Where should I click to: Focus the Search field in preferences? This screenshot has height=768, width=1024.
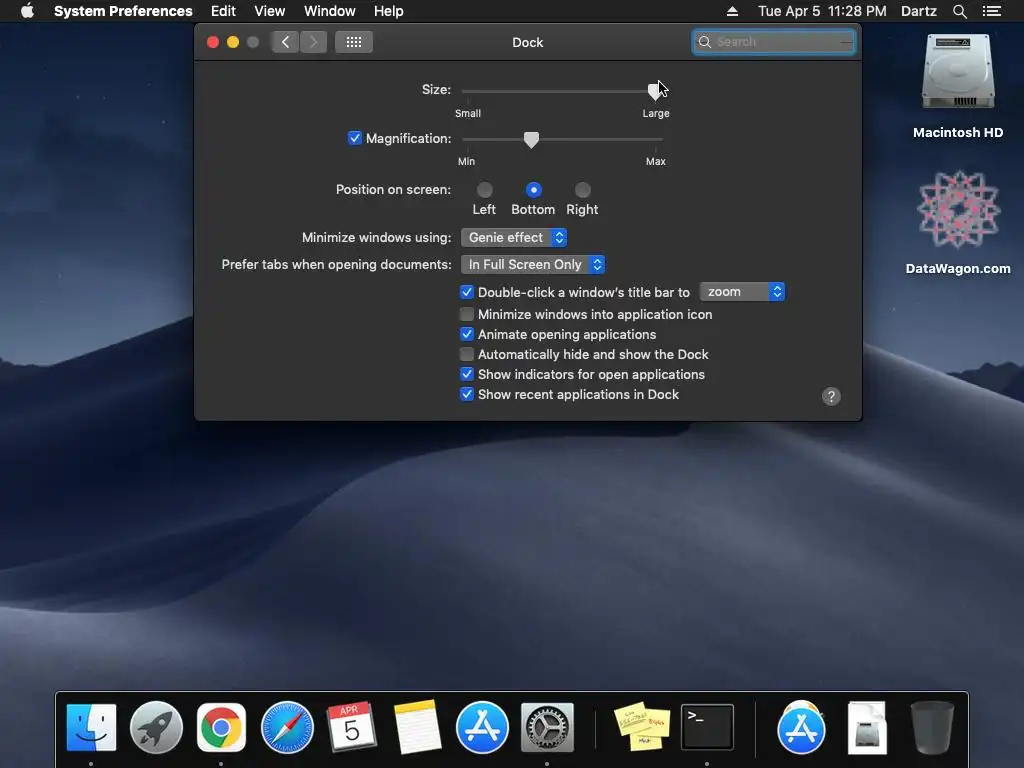[x=774, y=42]
